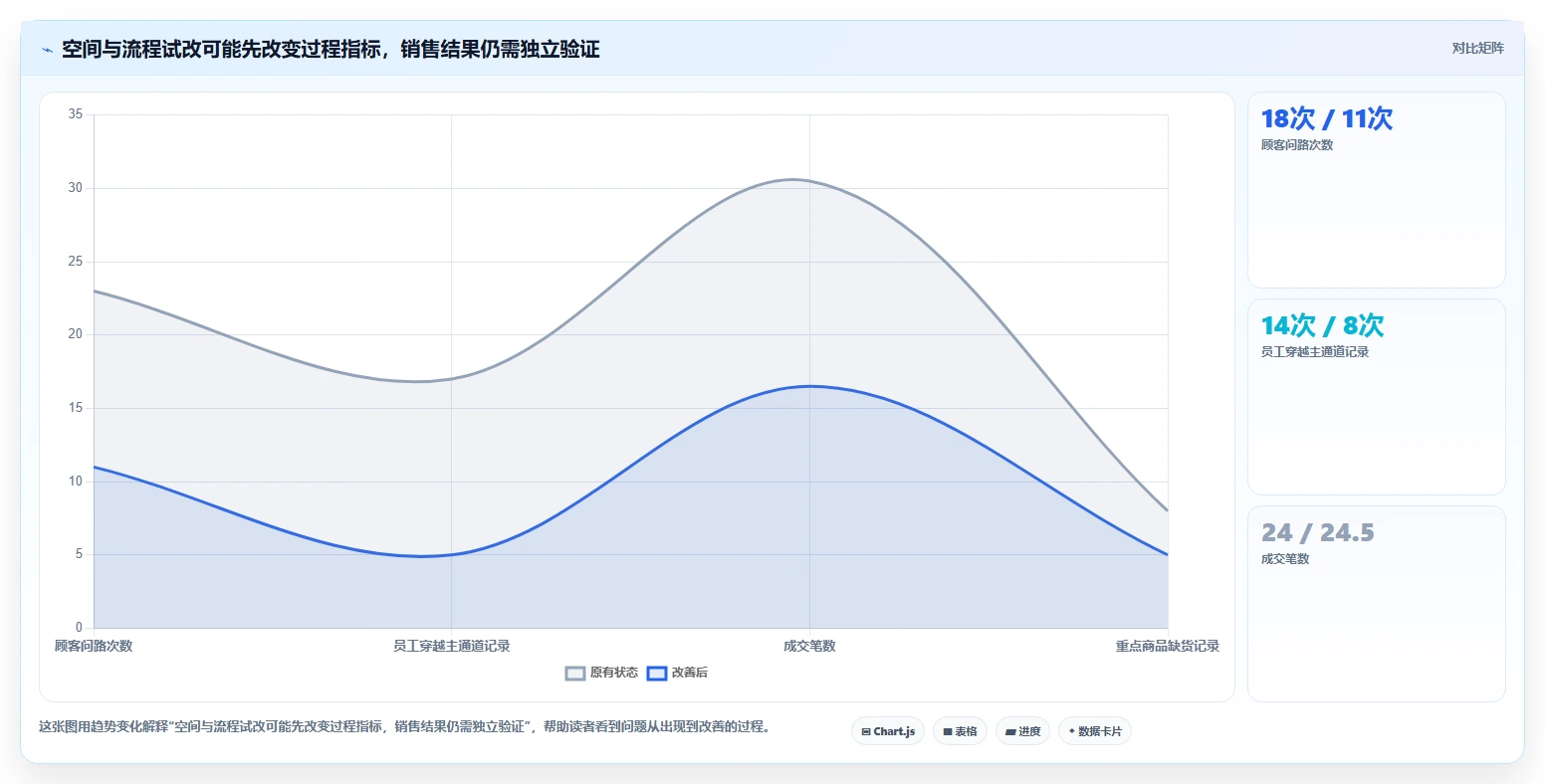Click the y-axis value 30
1545x784 pixels.
76,188
